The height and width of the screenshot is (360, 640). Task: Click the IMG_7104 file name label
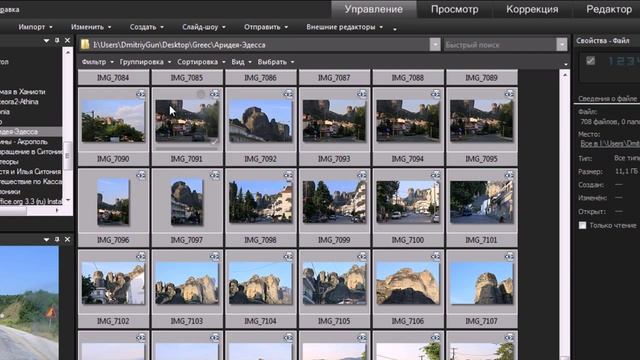[x=260, y=321]
